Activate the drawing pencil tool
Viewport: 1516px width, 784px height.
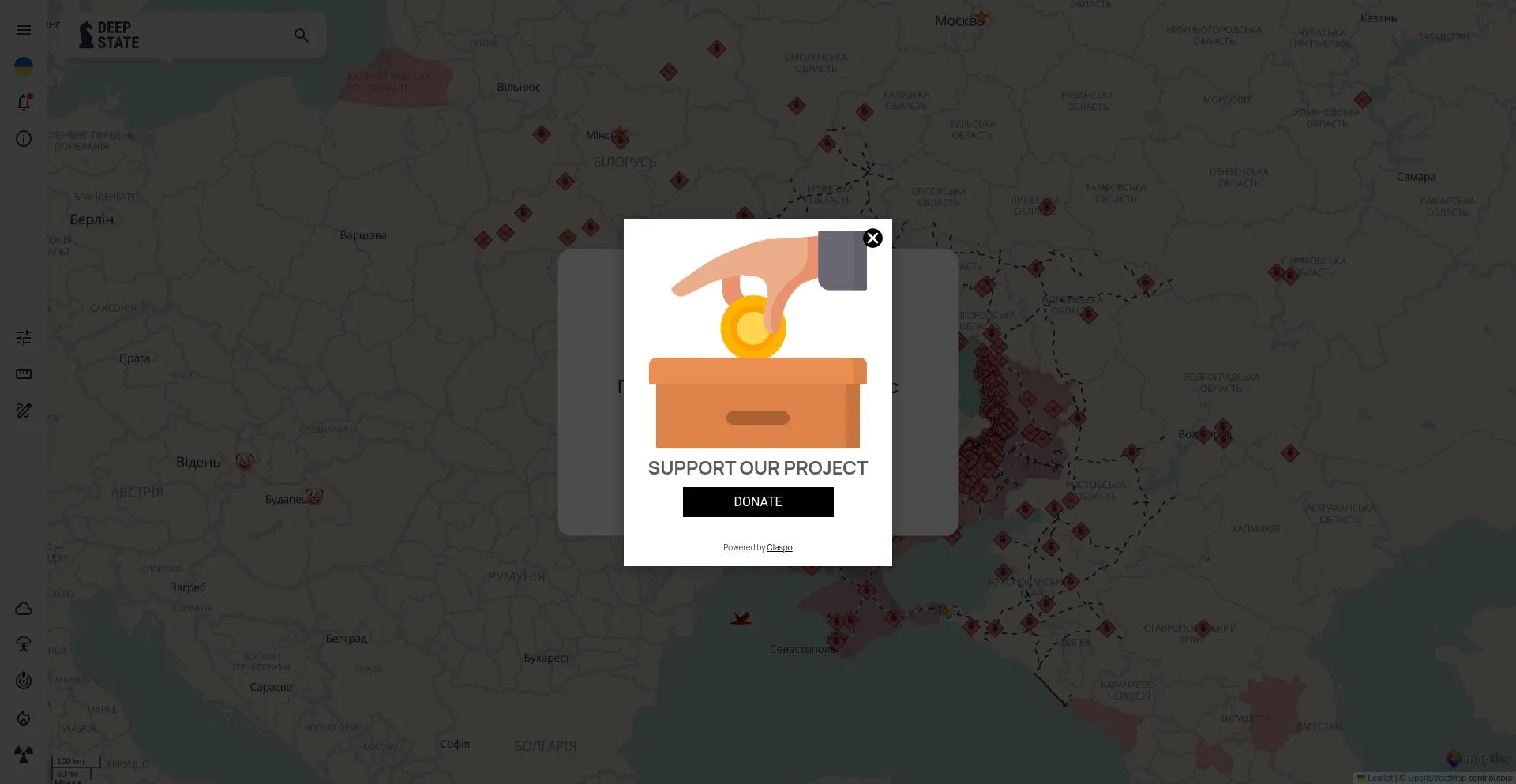[x=24, y=411]
